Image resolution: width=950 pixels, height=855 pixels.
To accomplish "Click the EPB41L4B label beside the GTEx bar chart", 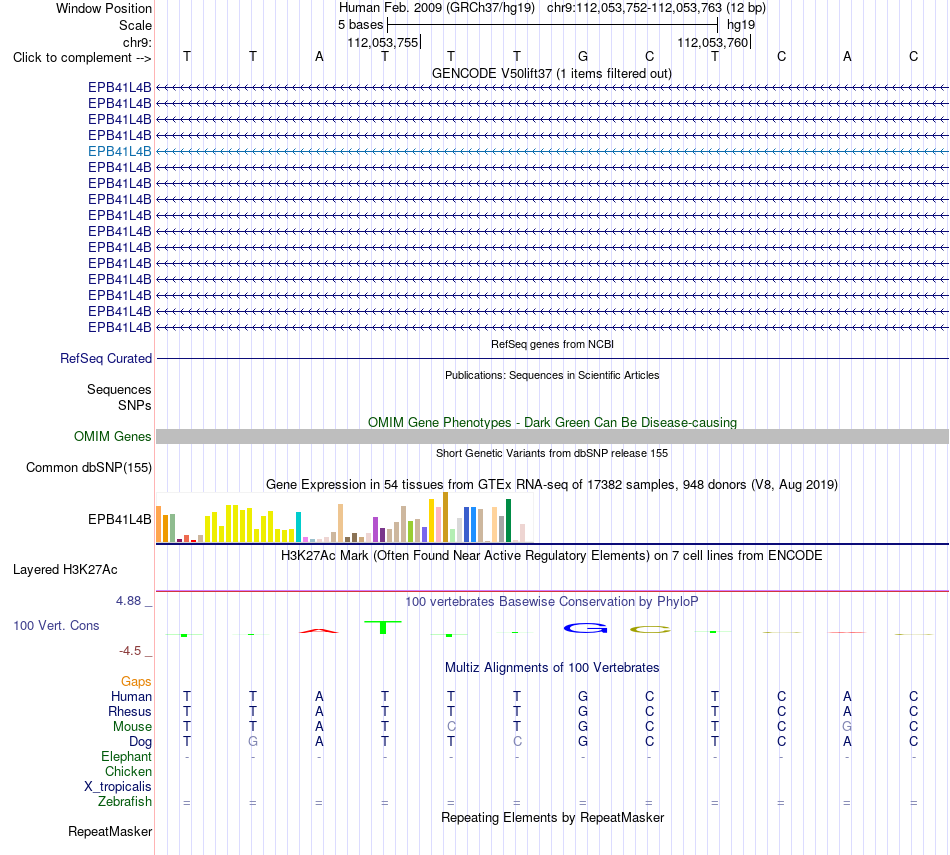I will pos(119,519).
